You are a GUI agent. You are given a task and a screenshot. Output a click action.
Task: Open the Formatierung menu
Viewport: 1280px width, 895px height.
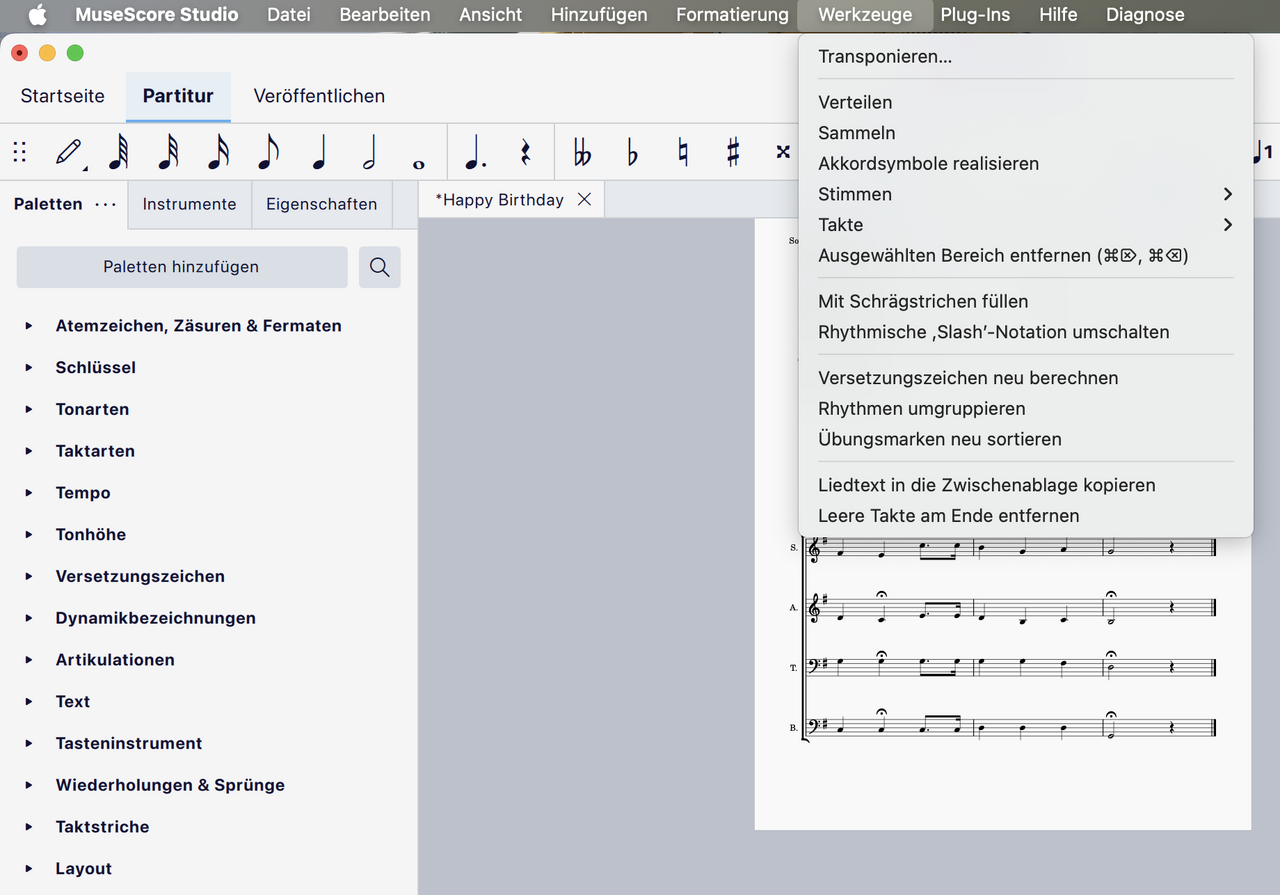[732, 15]
